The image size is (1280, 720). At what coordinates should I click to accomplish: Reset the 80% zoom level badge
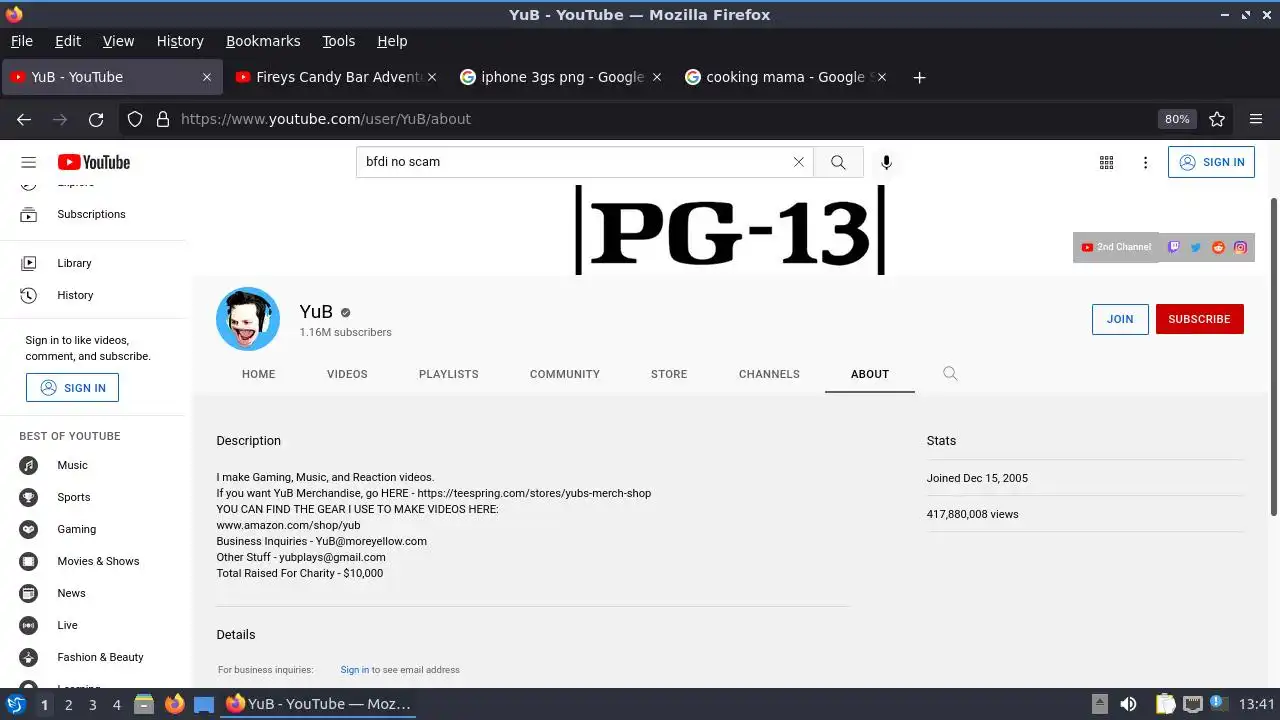(1177, 119)
